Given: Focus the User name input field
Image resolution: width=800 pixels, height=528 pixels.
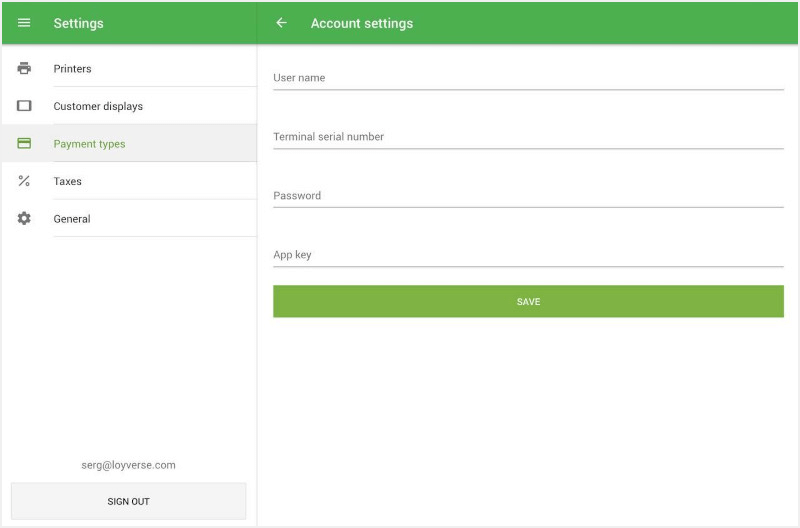Looking at the screenshot, I should [528, 78].
